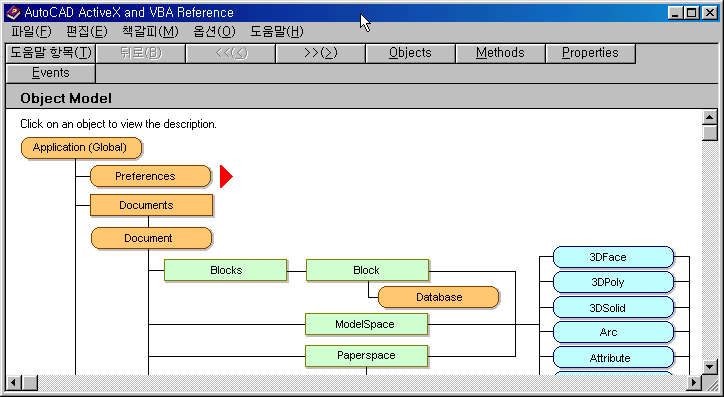Click the Arc object node
The height and width of the screenshot is (397, 724).
(x=613, y=332)
